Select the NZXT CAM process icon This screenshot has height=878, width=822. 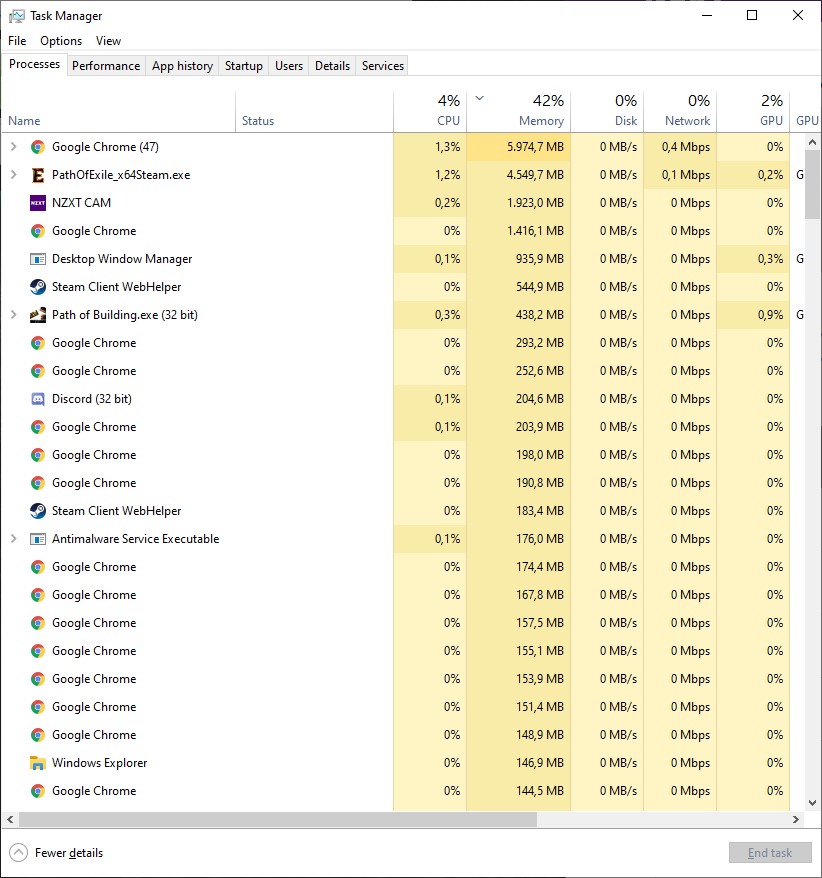click(38, 203)
